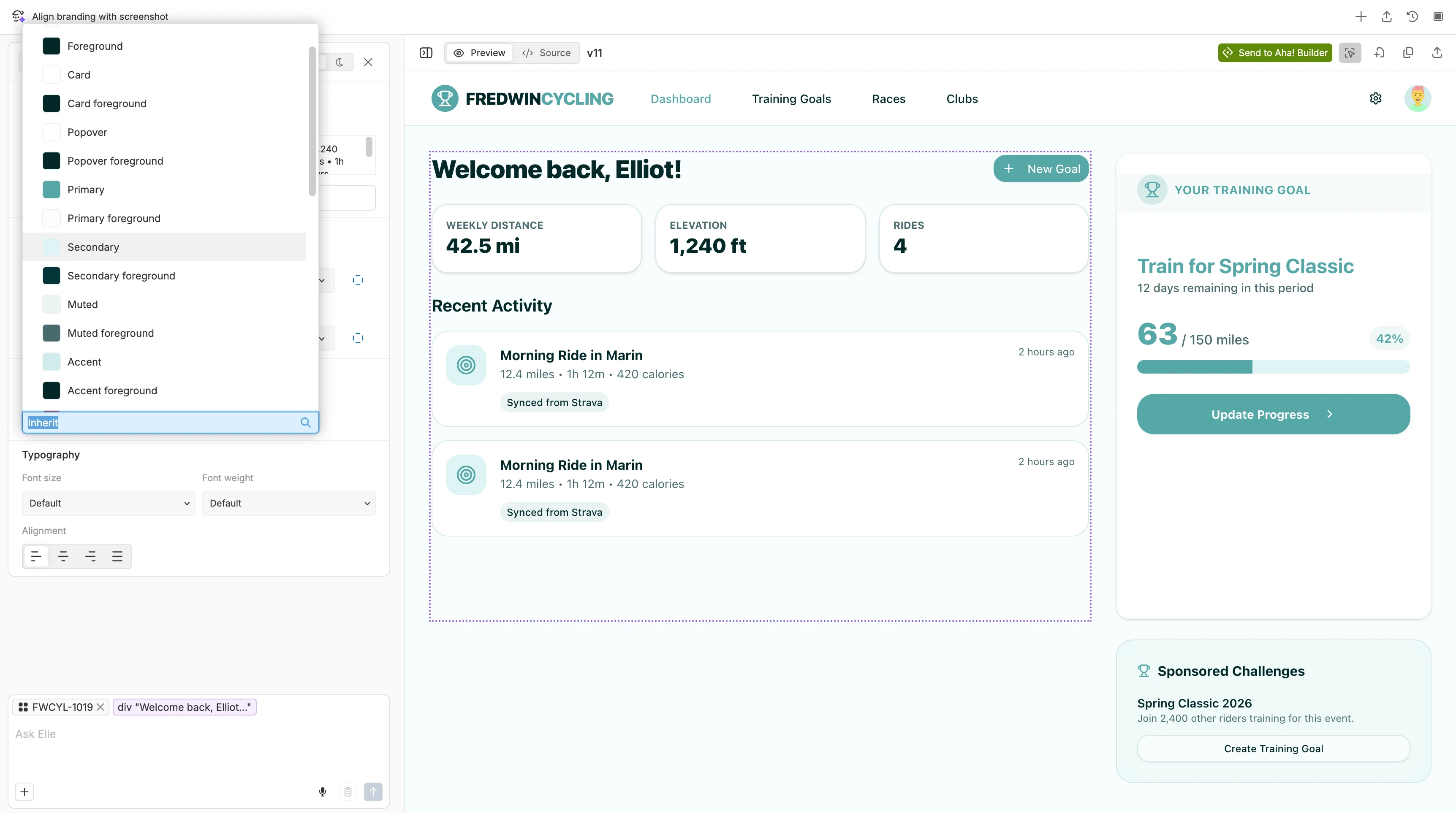Click the trophy icon beside Your Training Goal
Viewport: 1456px width, 813px height.
point(1152,190)
